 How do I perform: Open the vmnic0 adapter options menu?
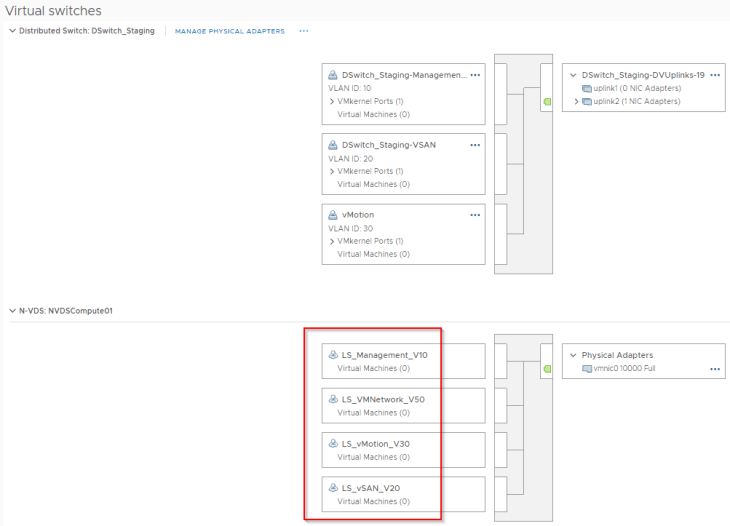tap(714, 369)
